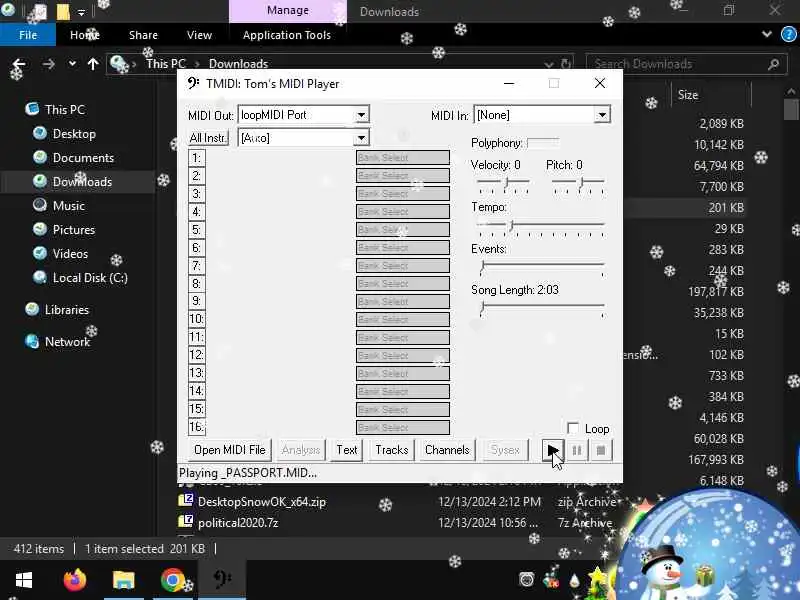Adjust the Pitch slider
The height and width of the screenshot is (600, 800).
578,184
